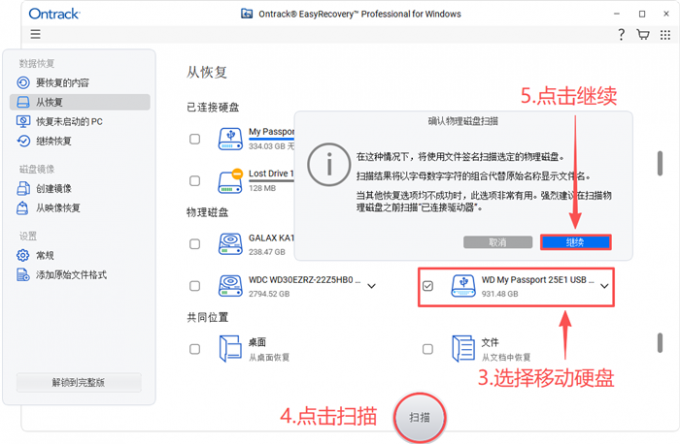Select 继续恢复 in the sidebar
Viewport: 680px width, 444px height.
point(80,141)
